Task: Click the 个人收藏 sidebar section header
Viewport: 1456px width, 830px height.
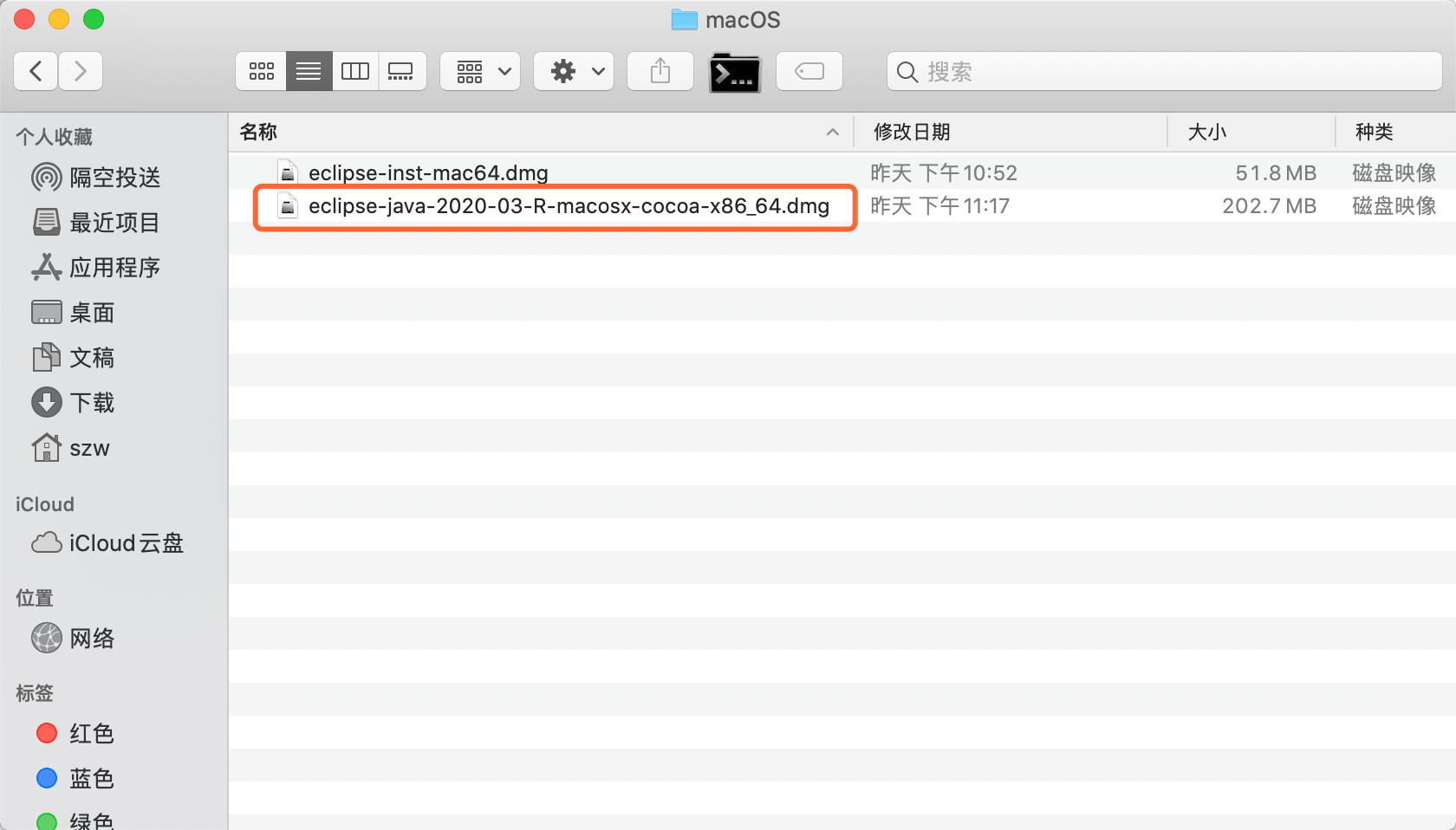Action: point(54,137)
